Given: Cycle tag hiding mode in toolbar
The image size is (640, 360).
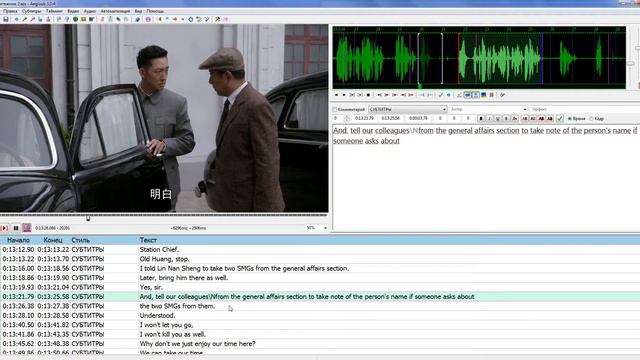Looking at the screenshot, I should [226, 19].
